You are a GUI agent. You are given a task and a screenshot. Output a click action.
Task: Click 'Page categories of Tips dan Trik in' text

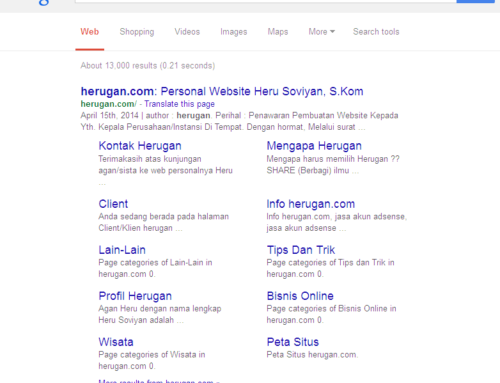coord(330,262)
